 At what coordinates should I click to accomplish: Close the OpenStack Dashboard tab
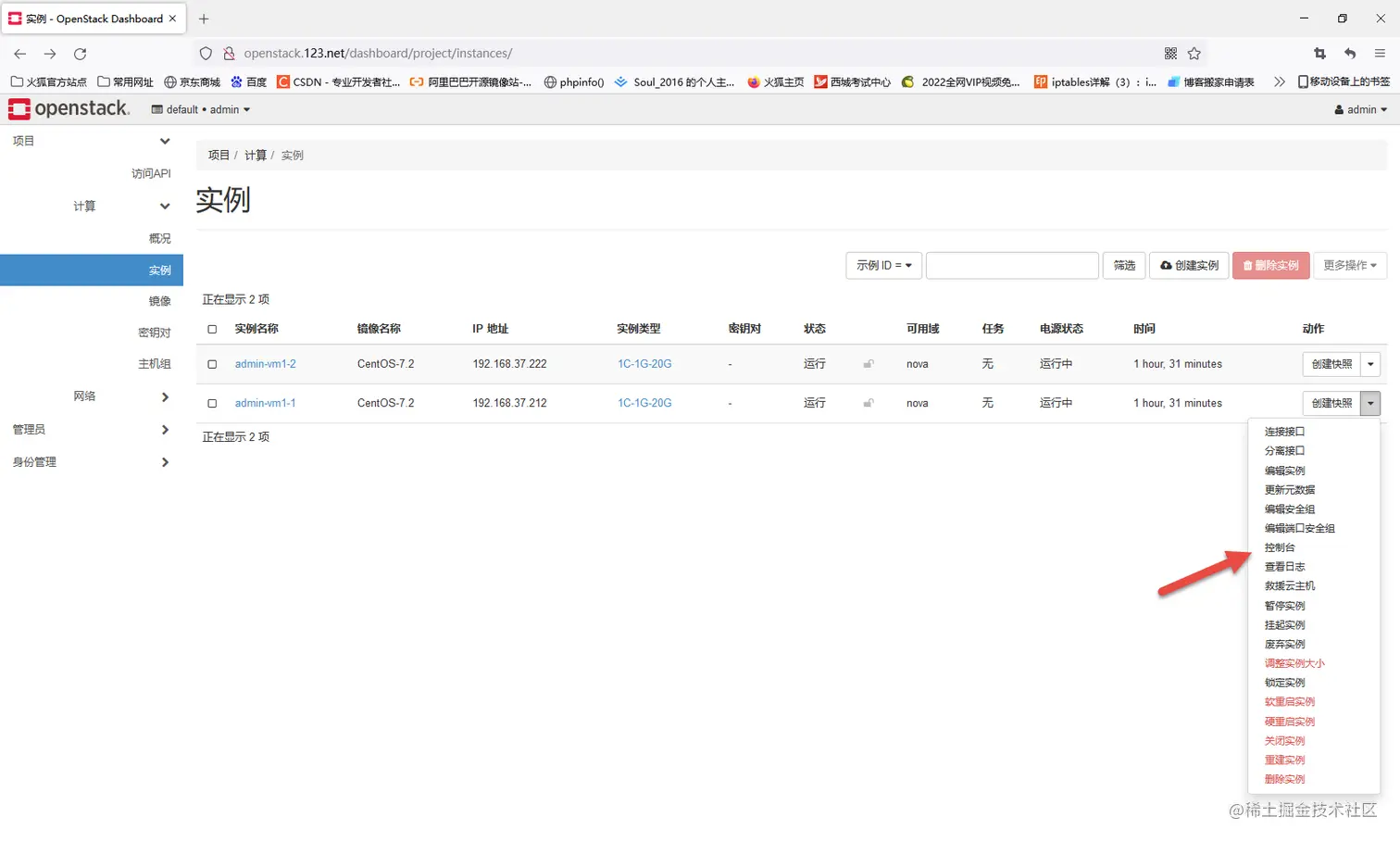coord(172,19)
